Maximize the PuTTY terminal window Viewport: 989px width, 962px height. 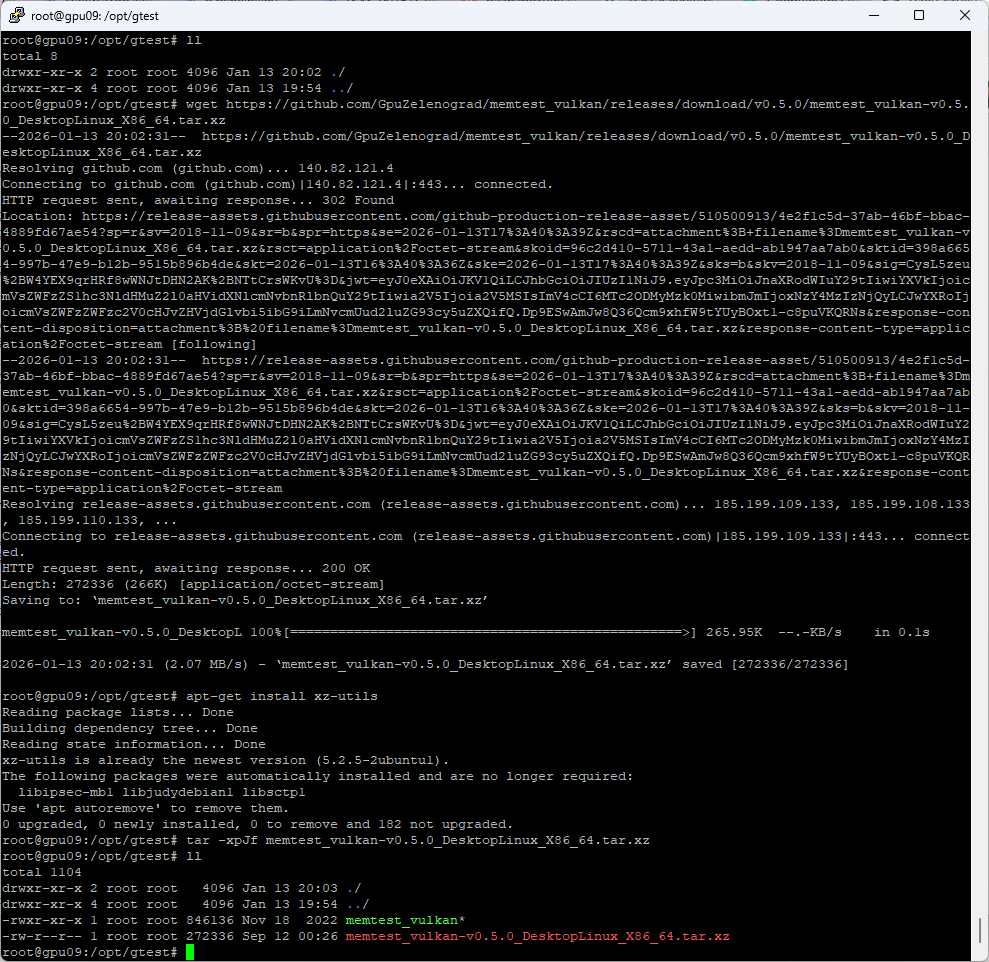tap(918, 15)
